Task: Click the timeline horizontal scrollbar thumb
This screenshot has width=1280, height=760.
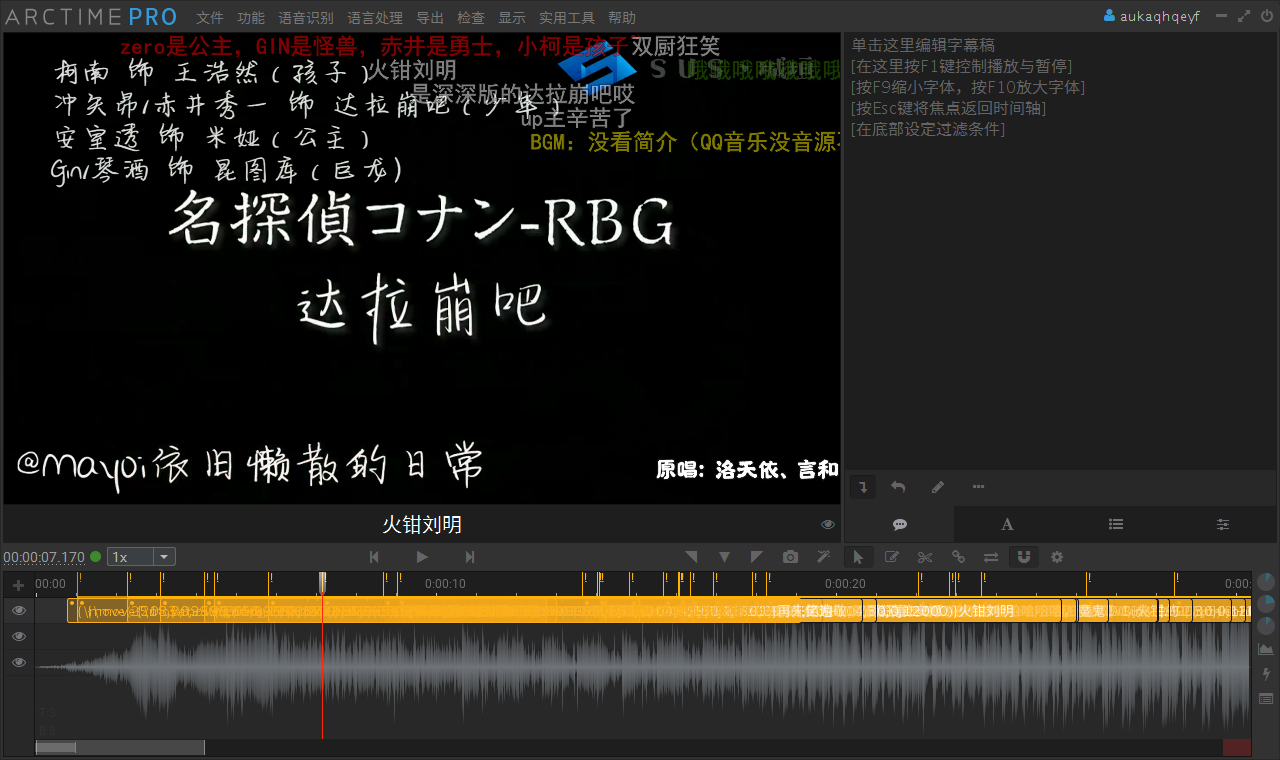Action: click(120, 747)
